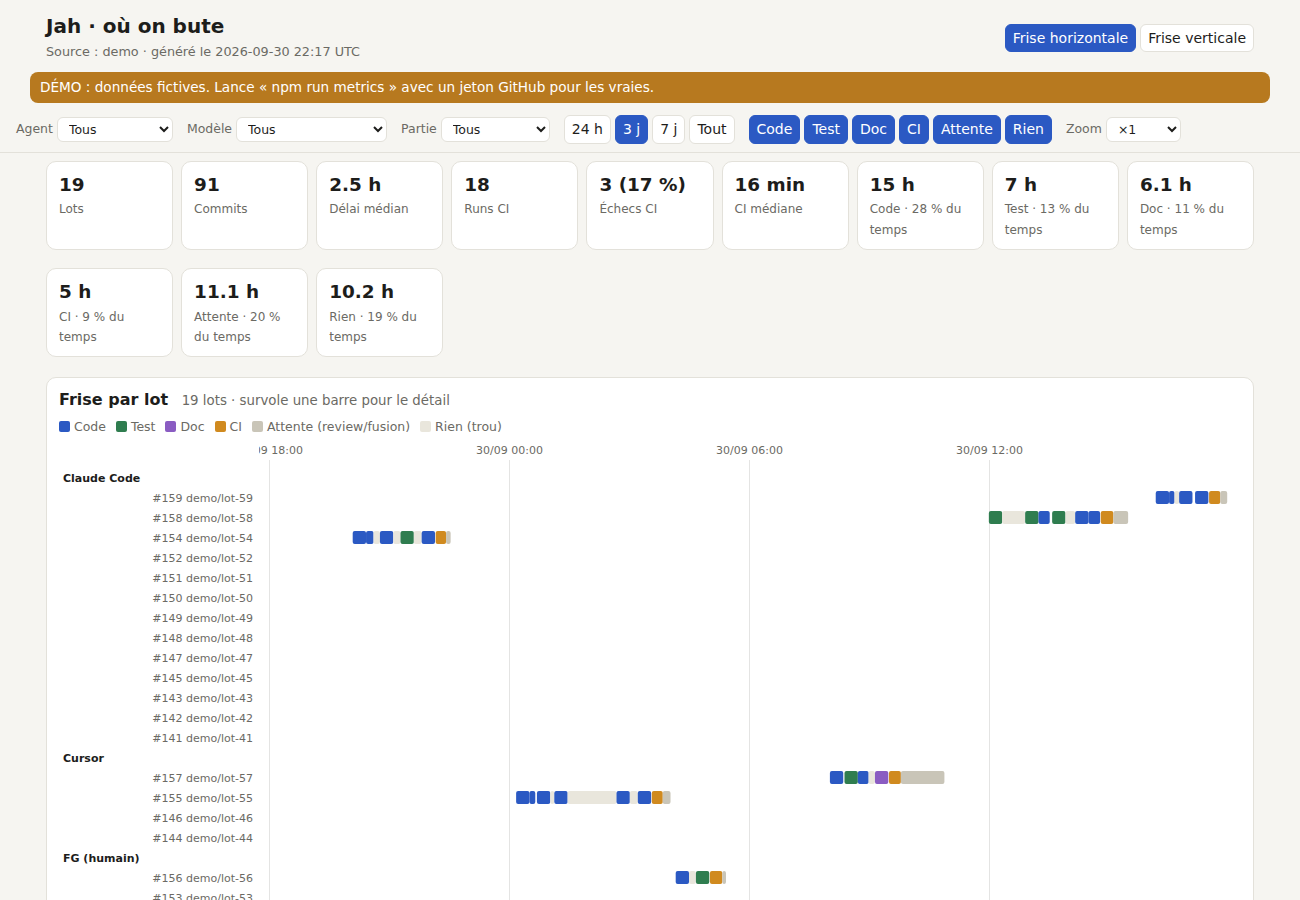Click the blue Code legend swatch
Viewport: 1300px width, 900px height.
coord(65,426)
